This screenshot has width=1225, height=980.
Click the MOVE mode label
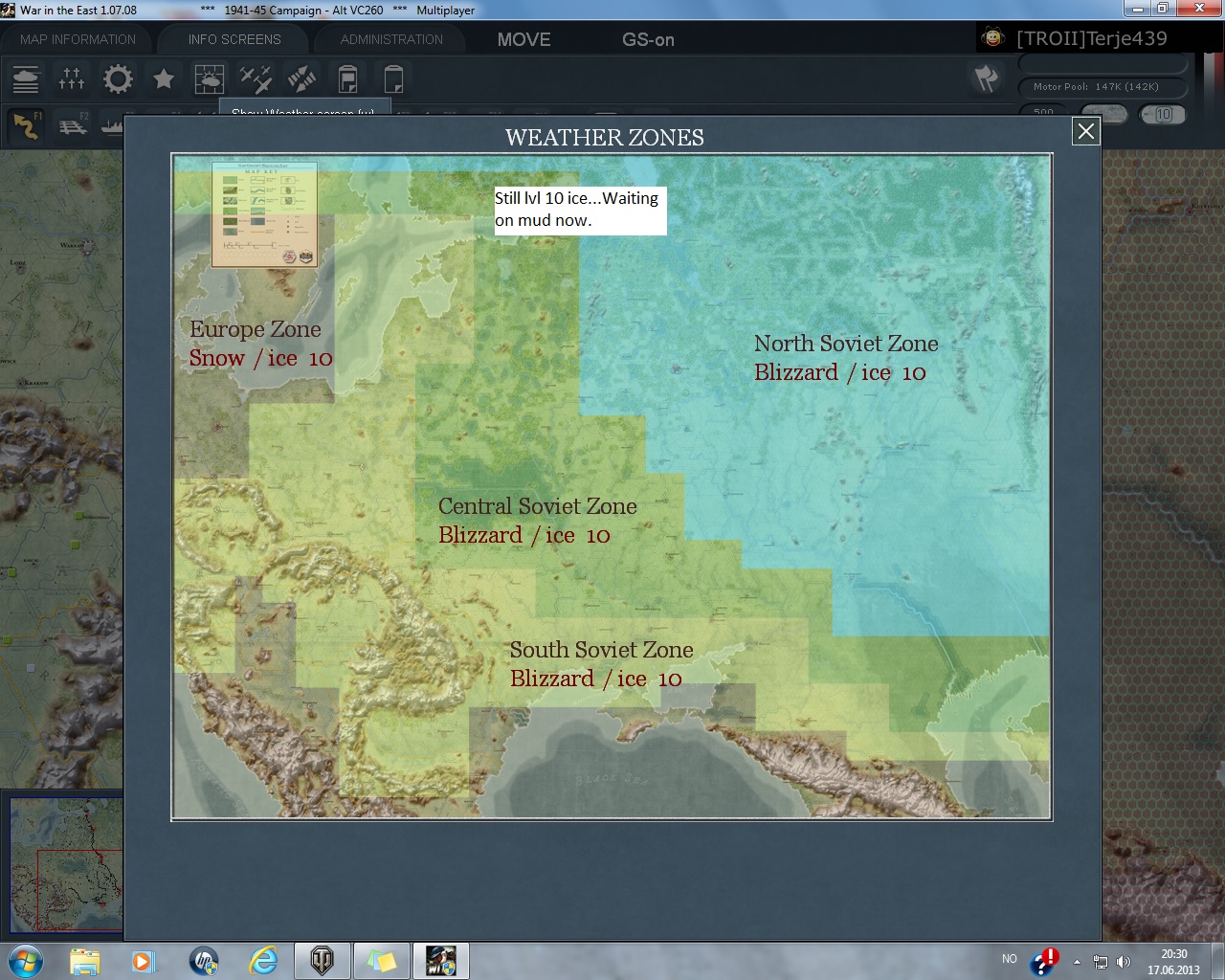523,39
